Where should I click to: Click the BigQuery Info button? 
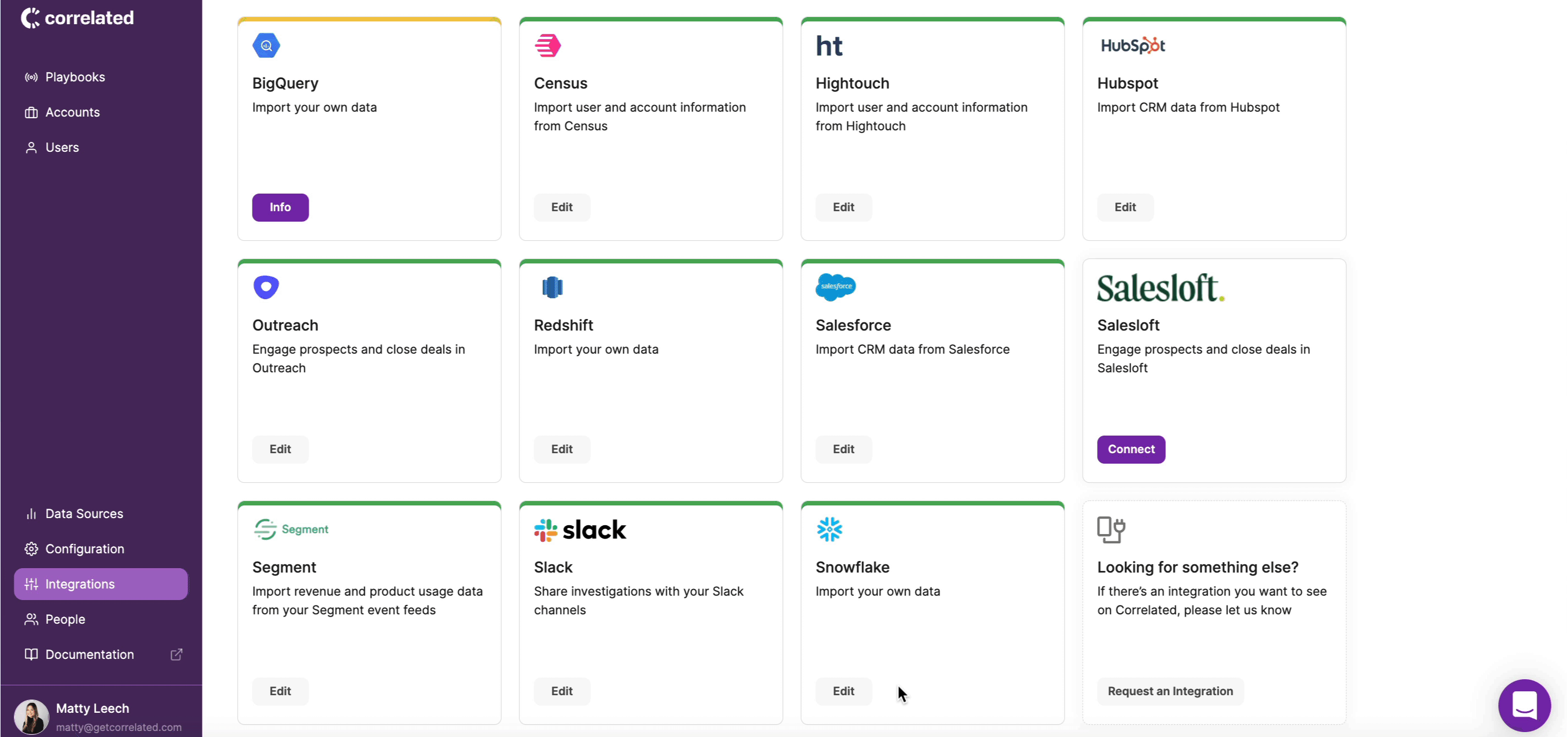[x=281, y=207]
